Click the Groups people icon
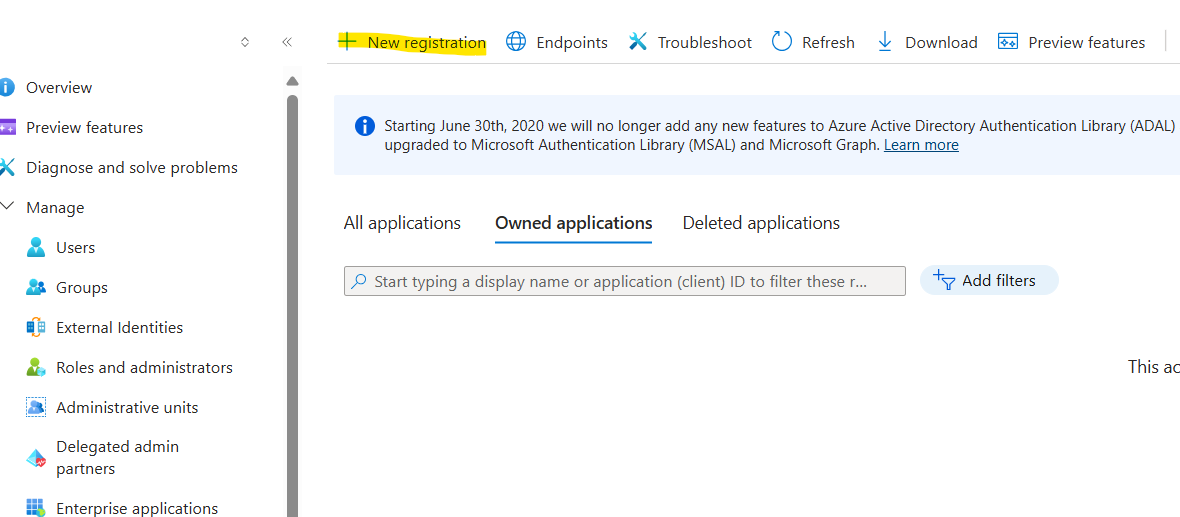The width and height of the screenshot is (1180, 517). point(35,287)
